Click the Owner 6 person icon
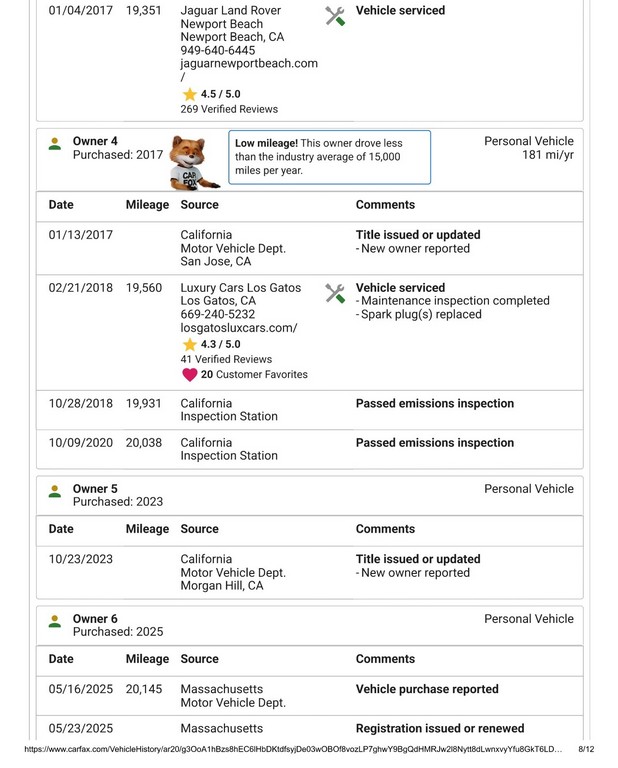The height and width of the screenshot is (768, 618). point(55,621)
